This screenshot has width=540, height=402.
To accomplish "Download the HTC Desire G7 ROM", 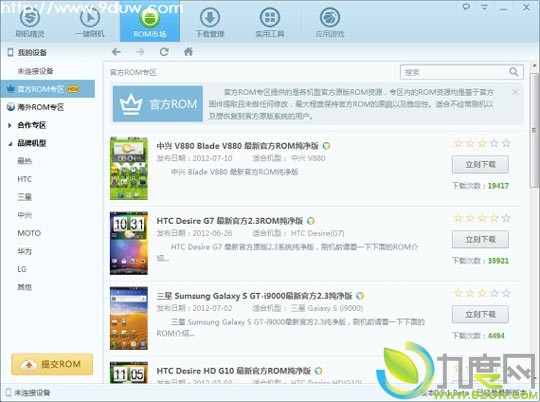I will click(x=480, y=239).
